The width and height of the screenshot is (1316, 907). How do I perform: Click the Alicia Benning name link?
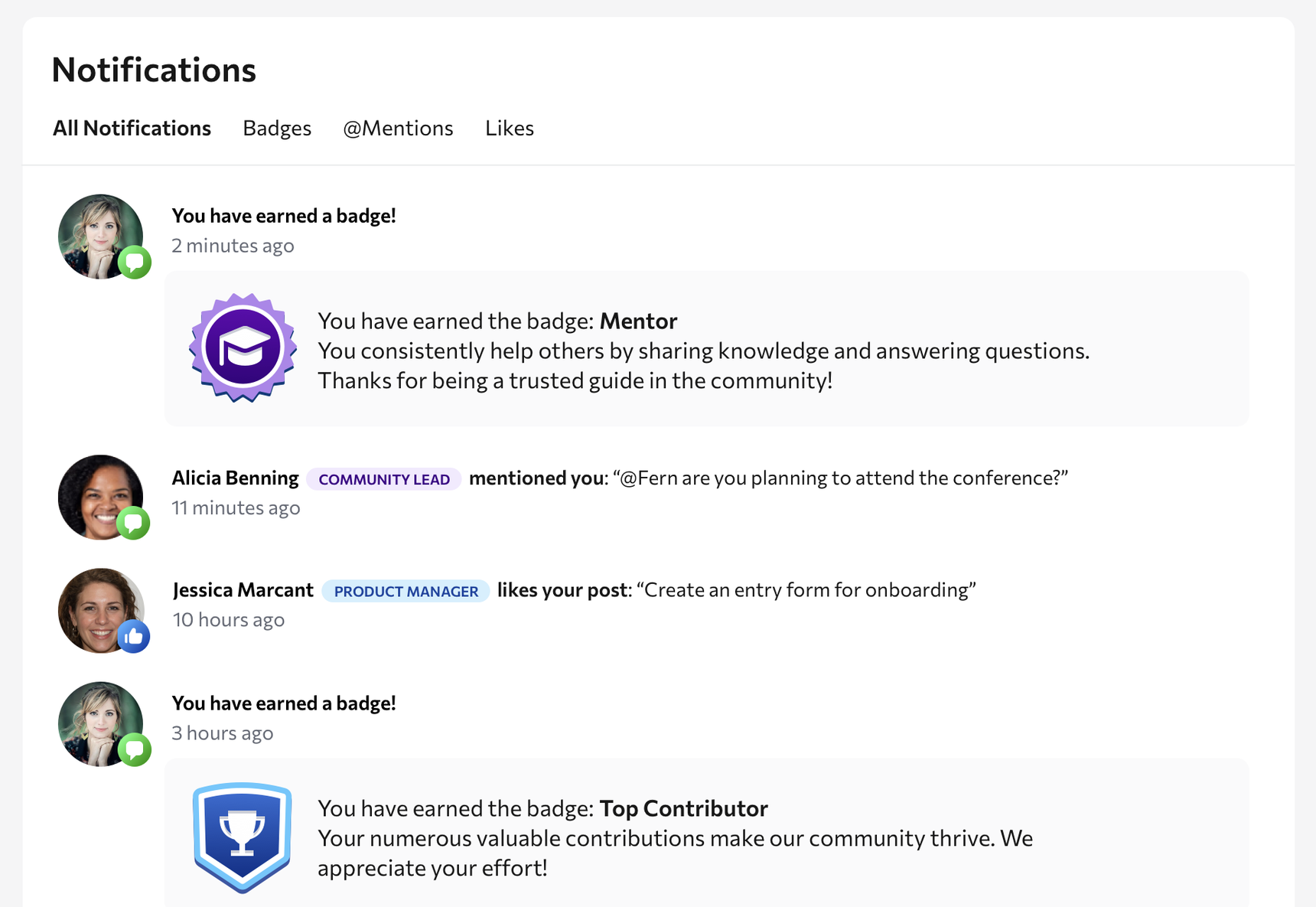[235, 478]
